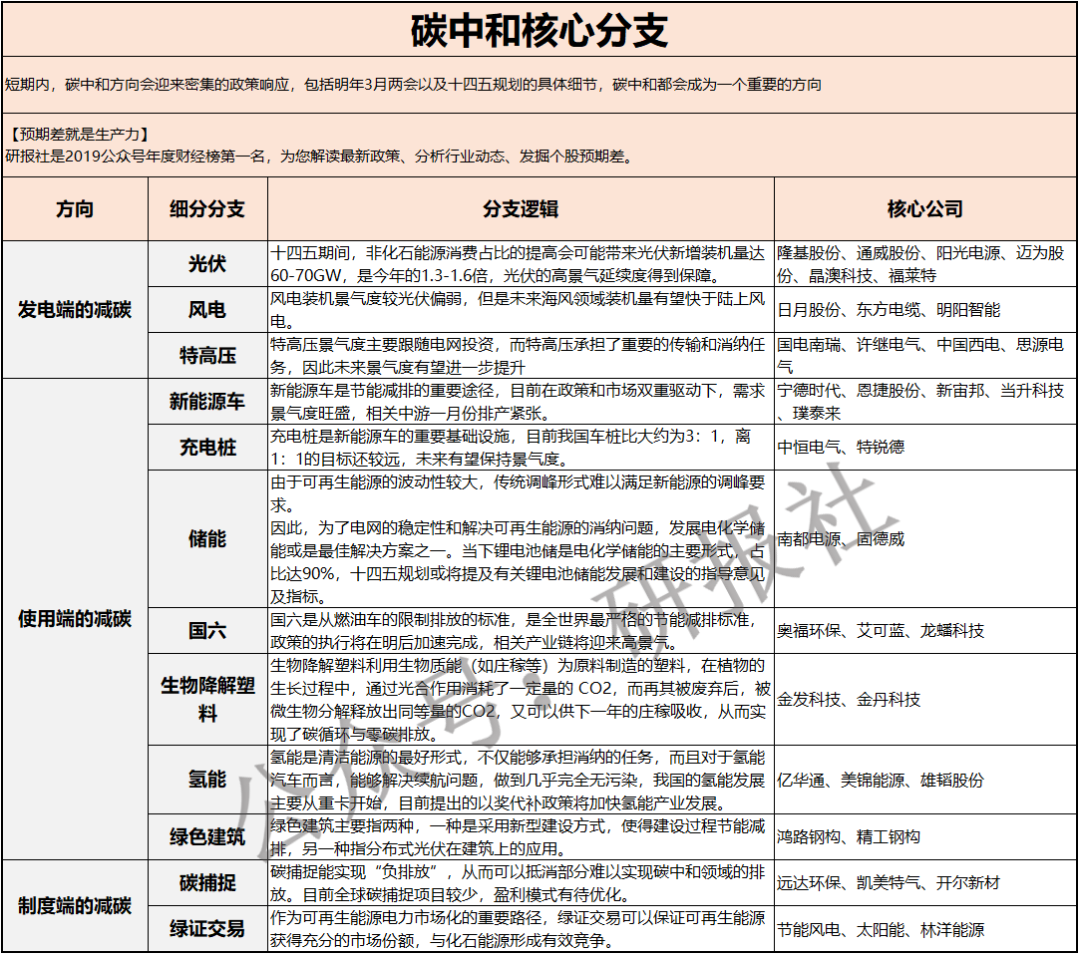This screenshot has width=1080, height=955.
Task: Click companies cell 金发科技、金丹科技
Action: pos(925,699)
